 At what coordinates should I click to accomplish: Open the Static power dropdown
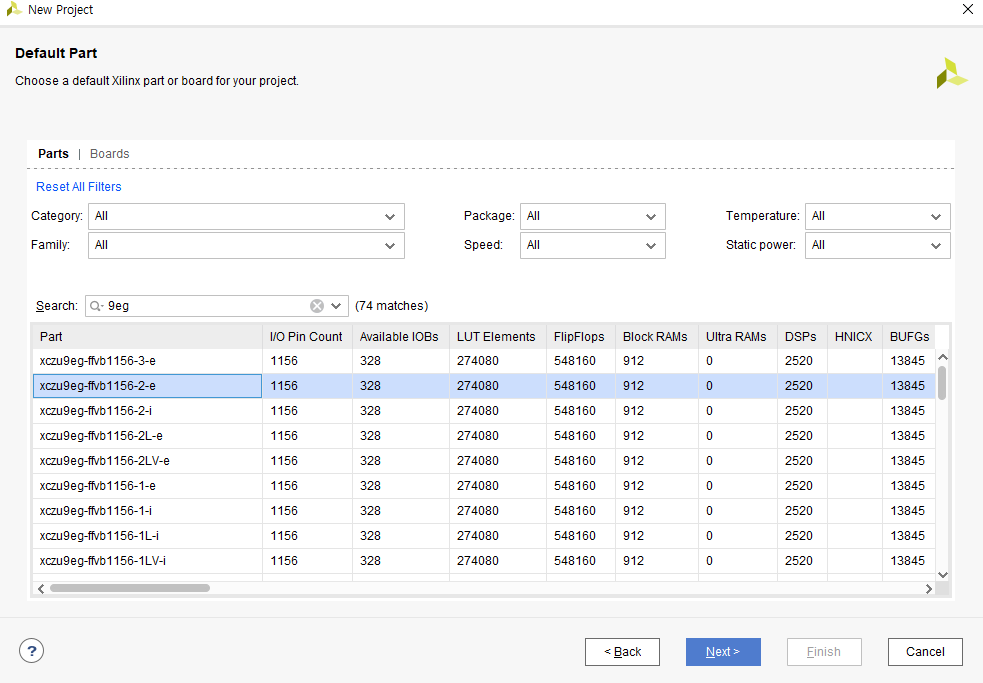[878, 245]
